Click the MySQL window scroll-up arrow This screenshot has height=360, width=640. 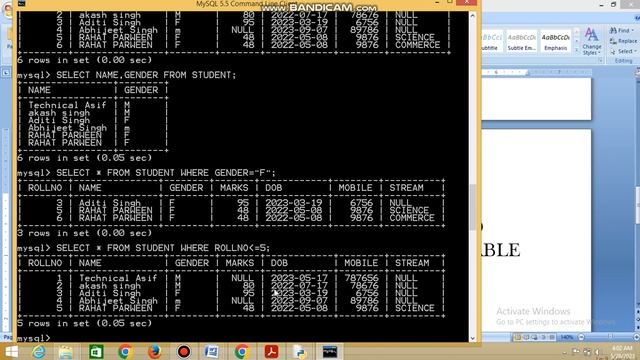[x=473, y=16]
